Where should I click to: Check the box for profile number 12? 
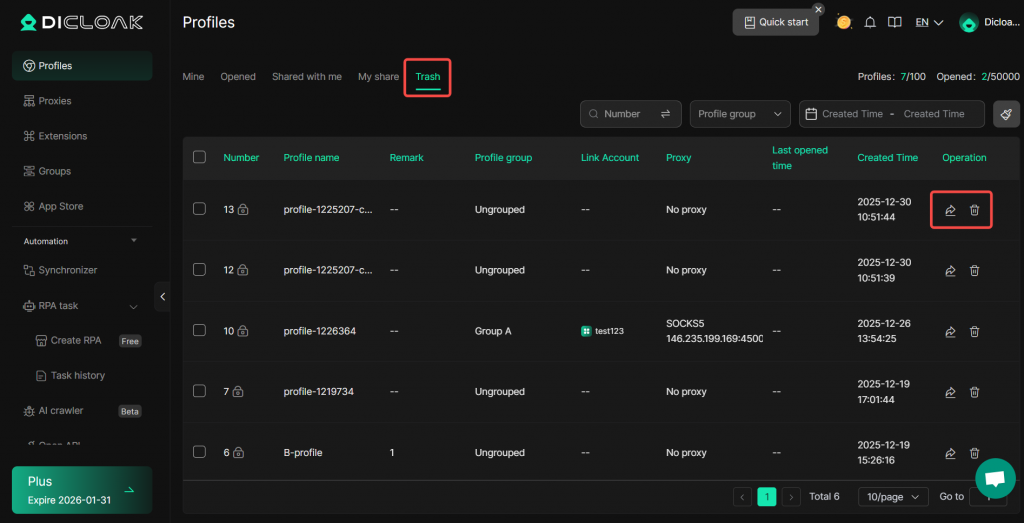(x=199, y=270)
